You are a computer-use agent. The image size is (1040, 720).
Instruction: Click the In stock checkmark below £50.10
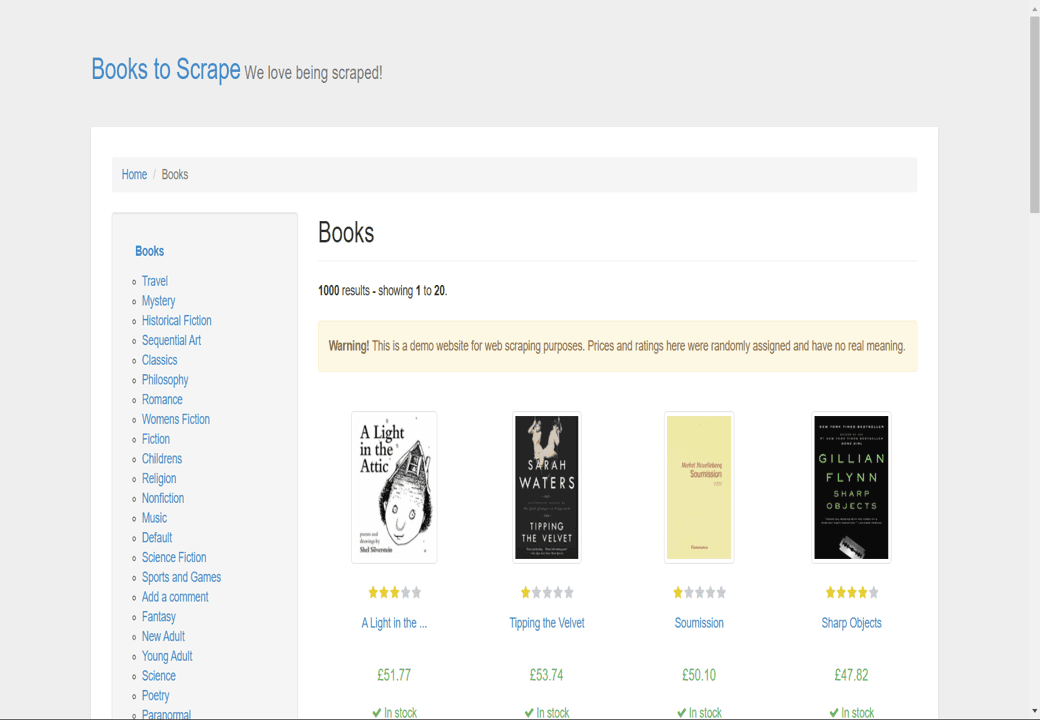[682, 713]
